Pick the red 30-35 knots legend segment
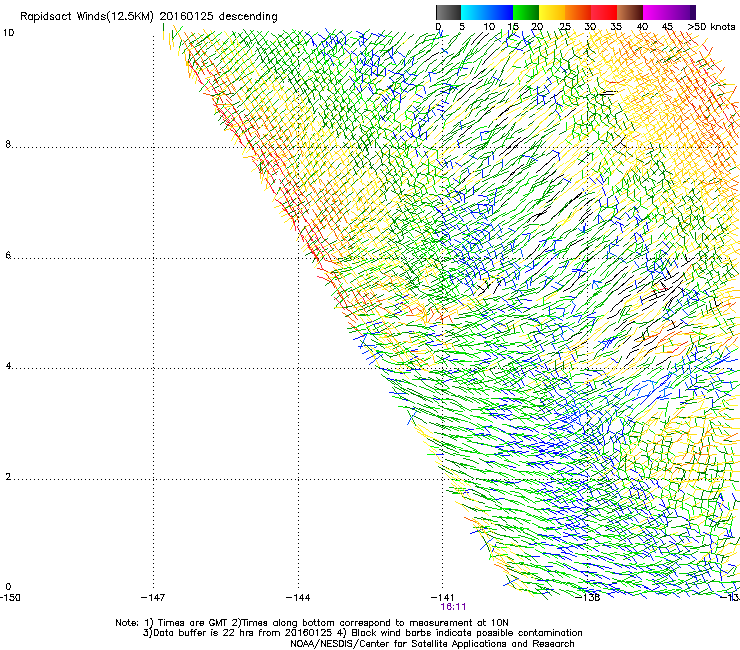Image resolution: width=740 pixels, height=650 pixels. tap(604, 12)
